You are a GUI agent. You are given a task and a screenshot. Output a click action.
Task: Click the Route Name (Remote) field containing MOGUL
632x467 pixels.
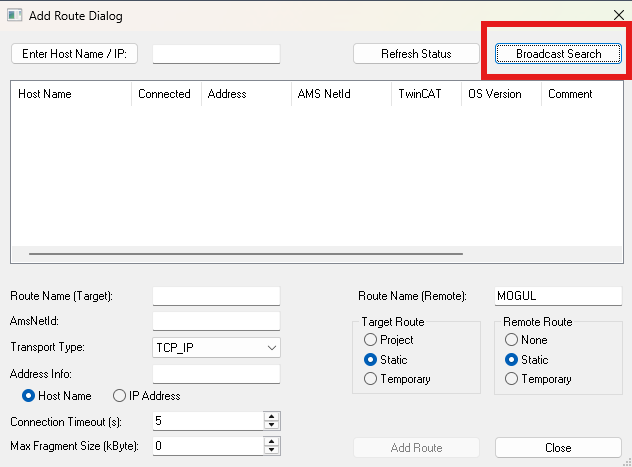558,296
